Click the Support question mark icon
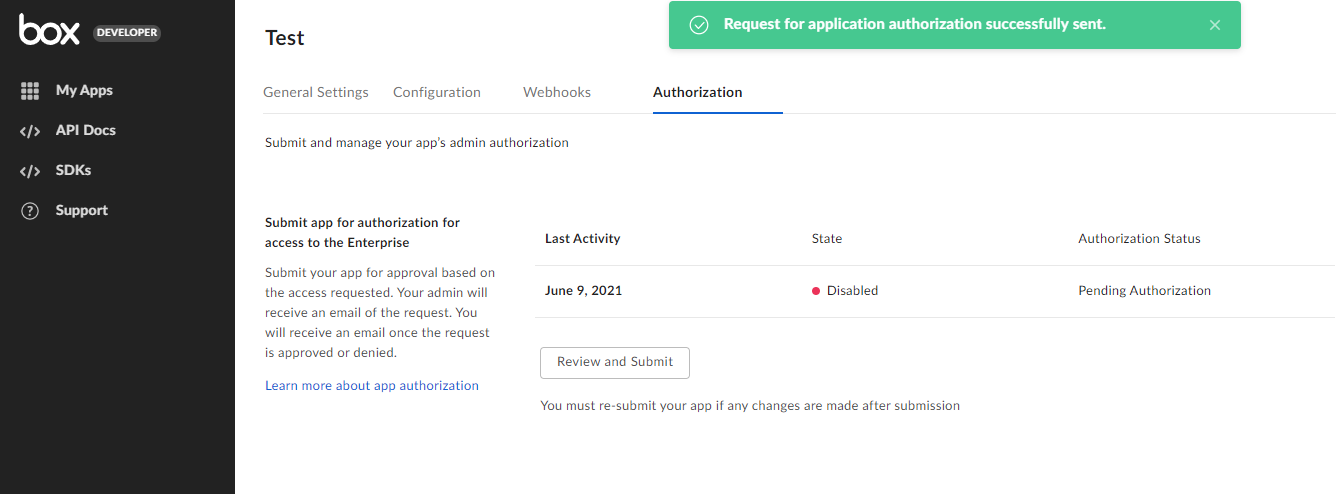The height and width of the screenshot is (494, 1336). [30, 211]
